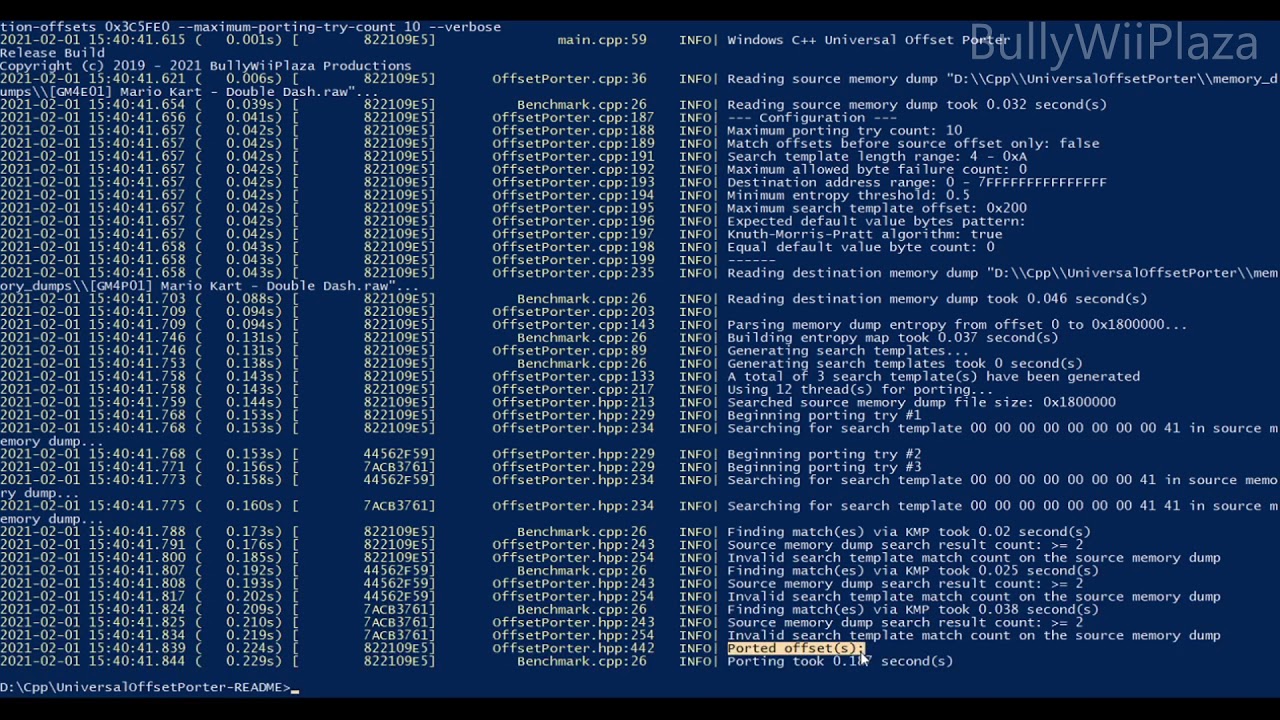This screenshot has height=720, width=1280.
Task: Click "Finding match(es) via KMP took 0.02 second(s)"
Action: coord(909,532)
